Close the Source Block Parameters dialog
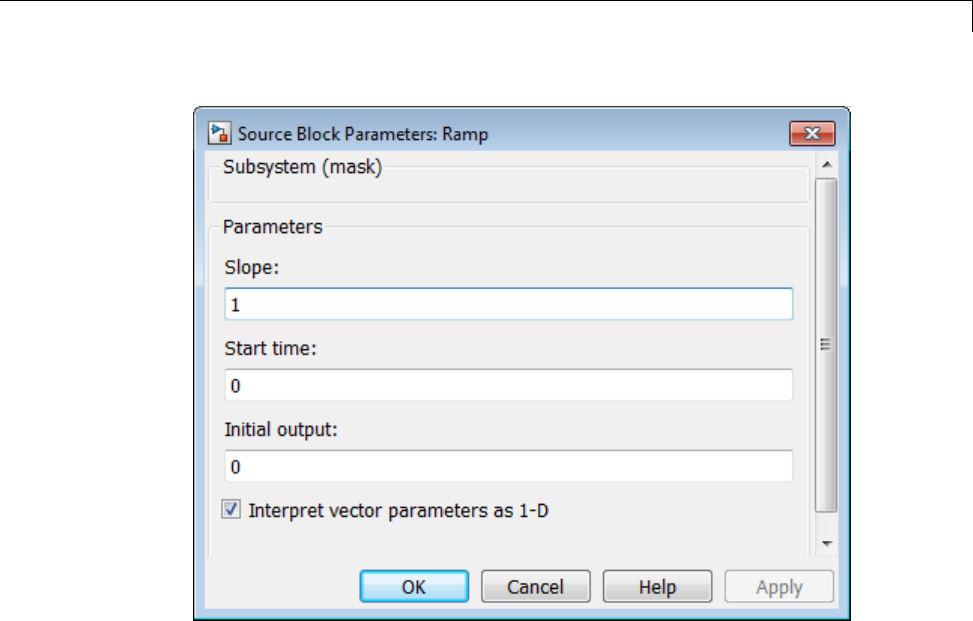Viewport: 973px width, 621px height. [812, 133]
